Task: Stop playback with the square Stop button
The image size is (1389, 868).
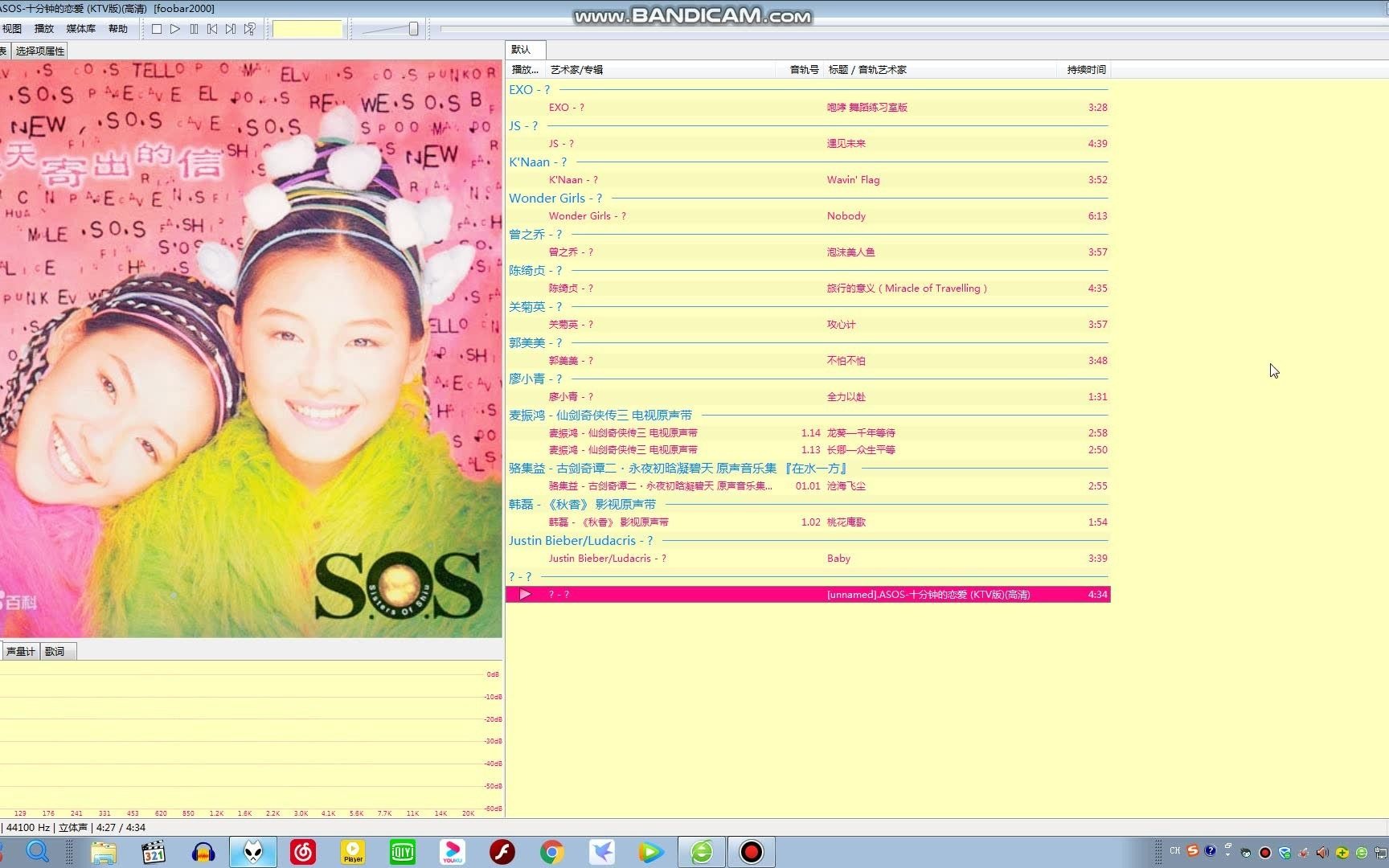Action: click(x=157, y=29)
